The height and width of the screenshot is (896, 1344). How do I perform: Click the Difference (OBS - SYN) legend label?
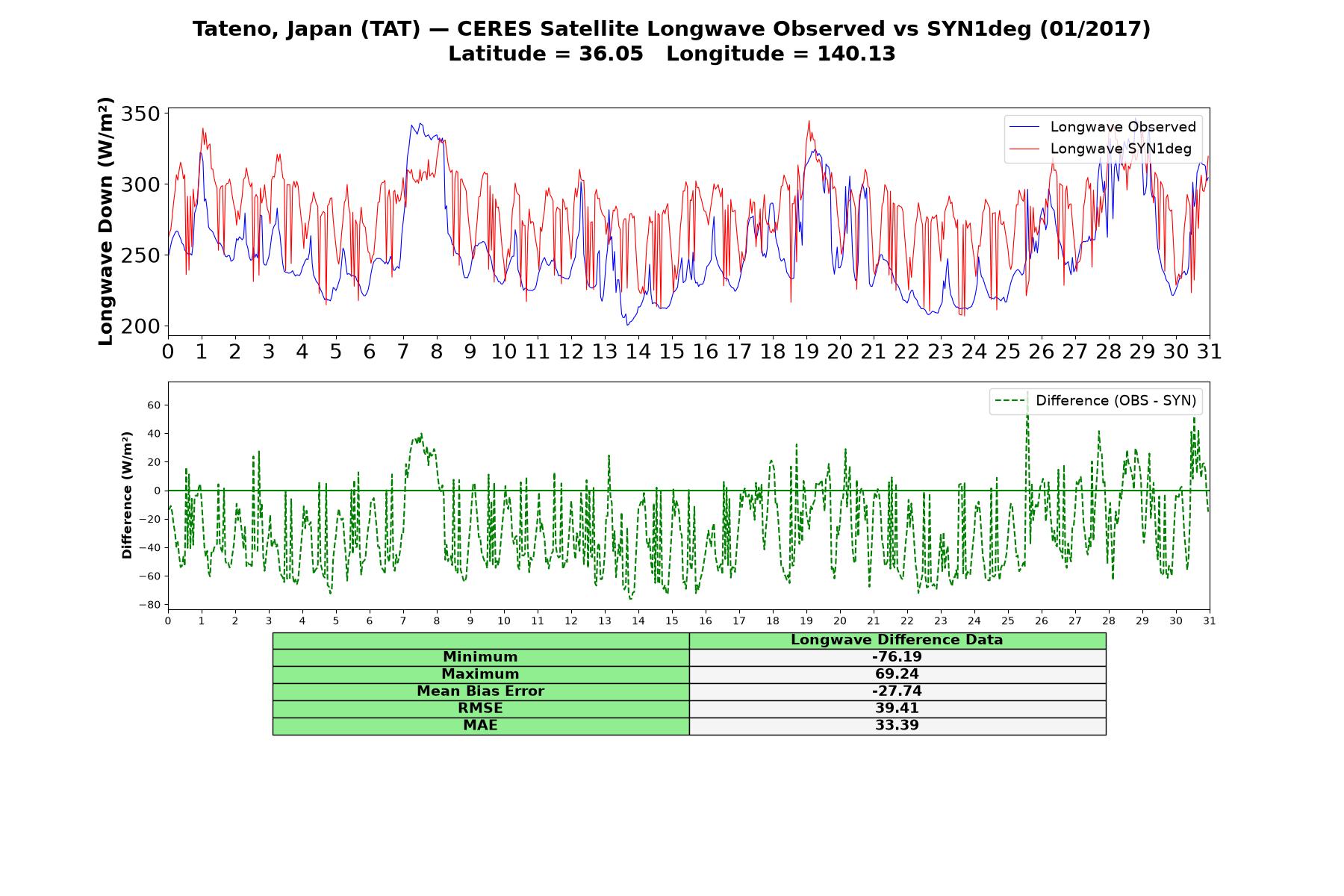[x=1116, y=401]
